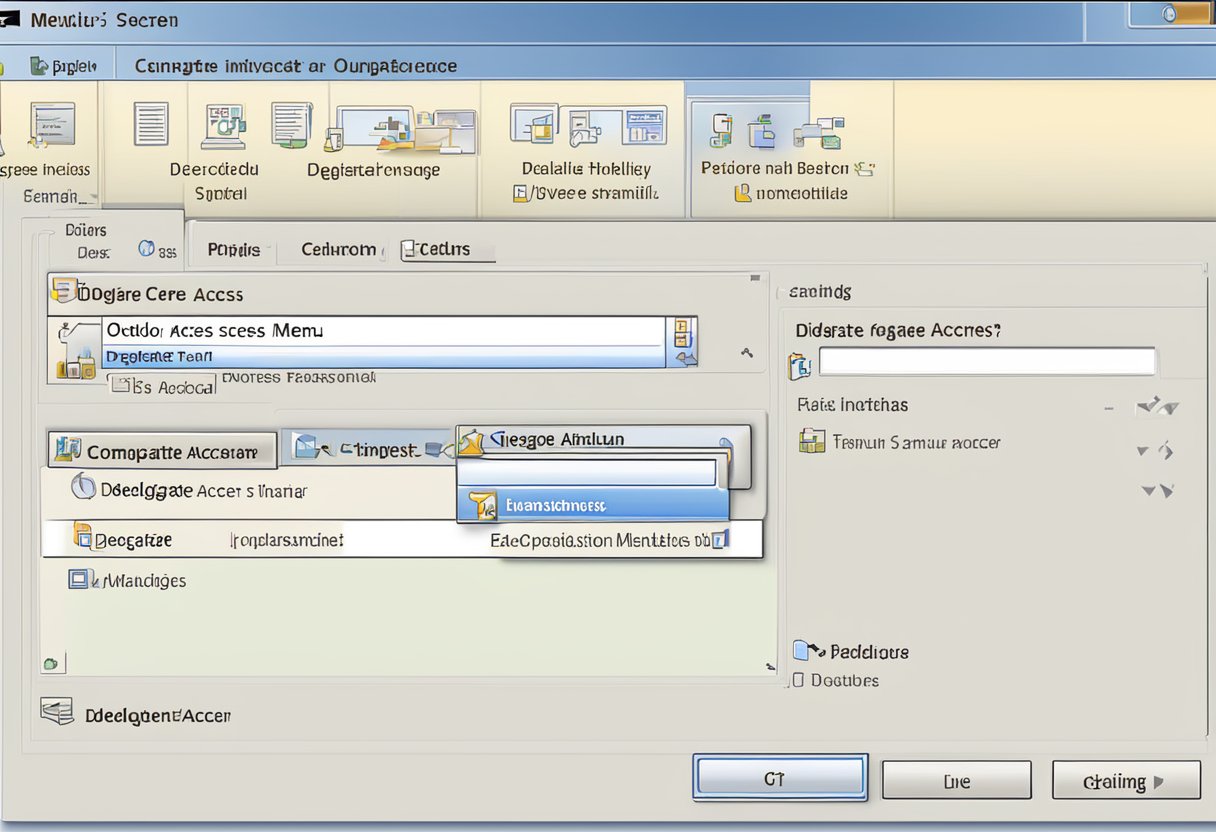Click the Didsrate fogaee search field

point(987,361)
